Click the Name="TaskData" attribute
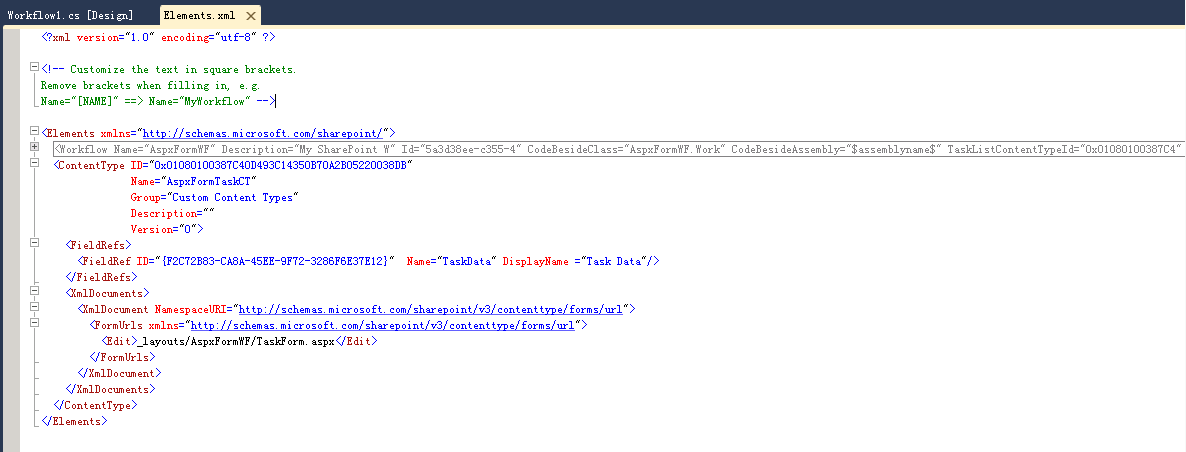This screenshot has width=1186, height=452. 452,261
